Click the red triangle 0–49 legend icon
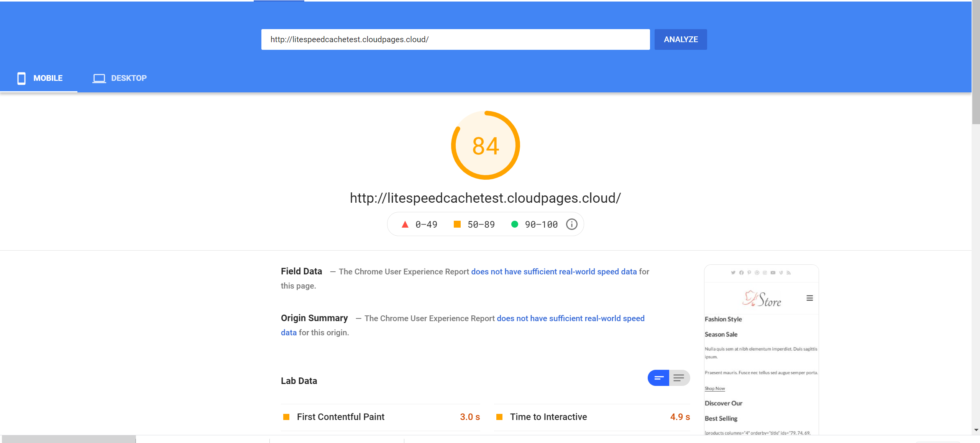 click(405, 225)
